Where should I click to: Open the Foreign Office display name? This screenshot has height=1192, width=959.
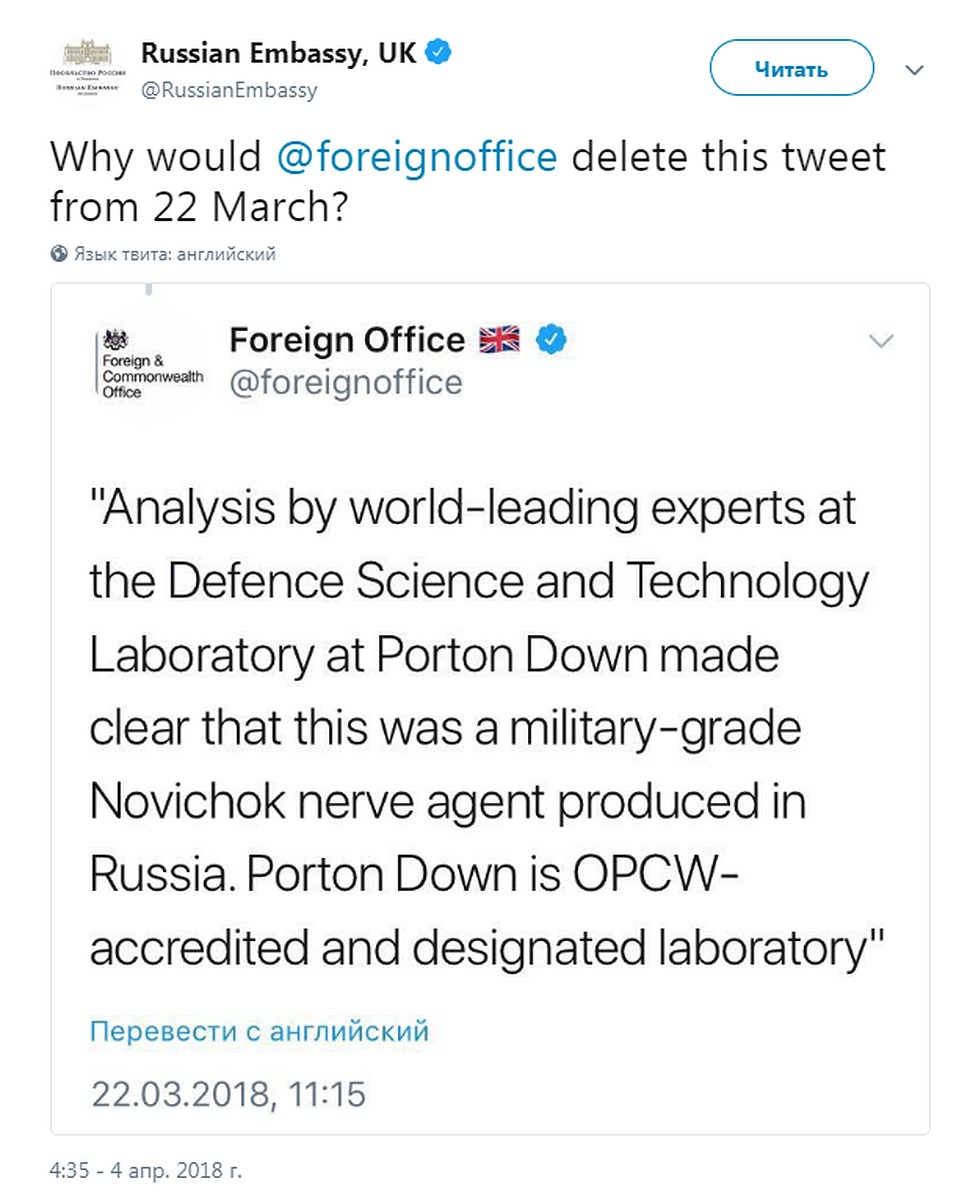[347, 340]
